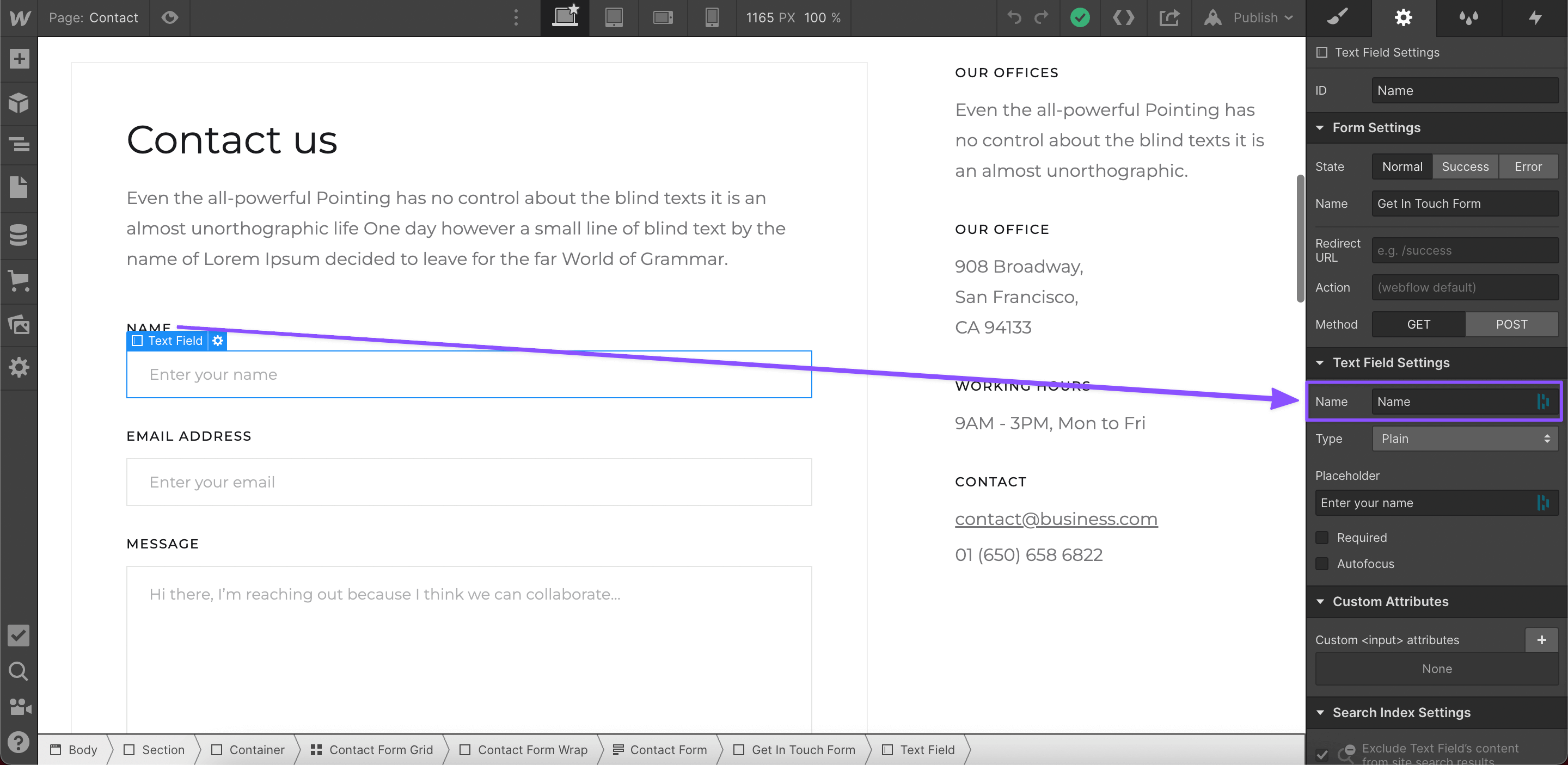1568x765 pixels.
Task: Switch to the Style paintbrush panel
Action: click(x=1338, y=17)
